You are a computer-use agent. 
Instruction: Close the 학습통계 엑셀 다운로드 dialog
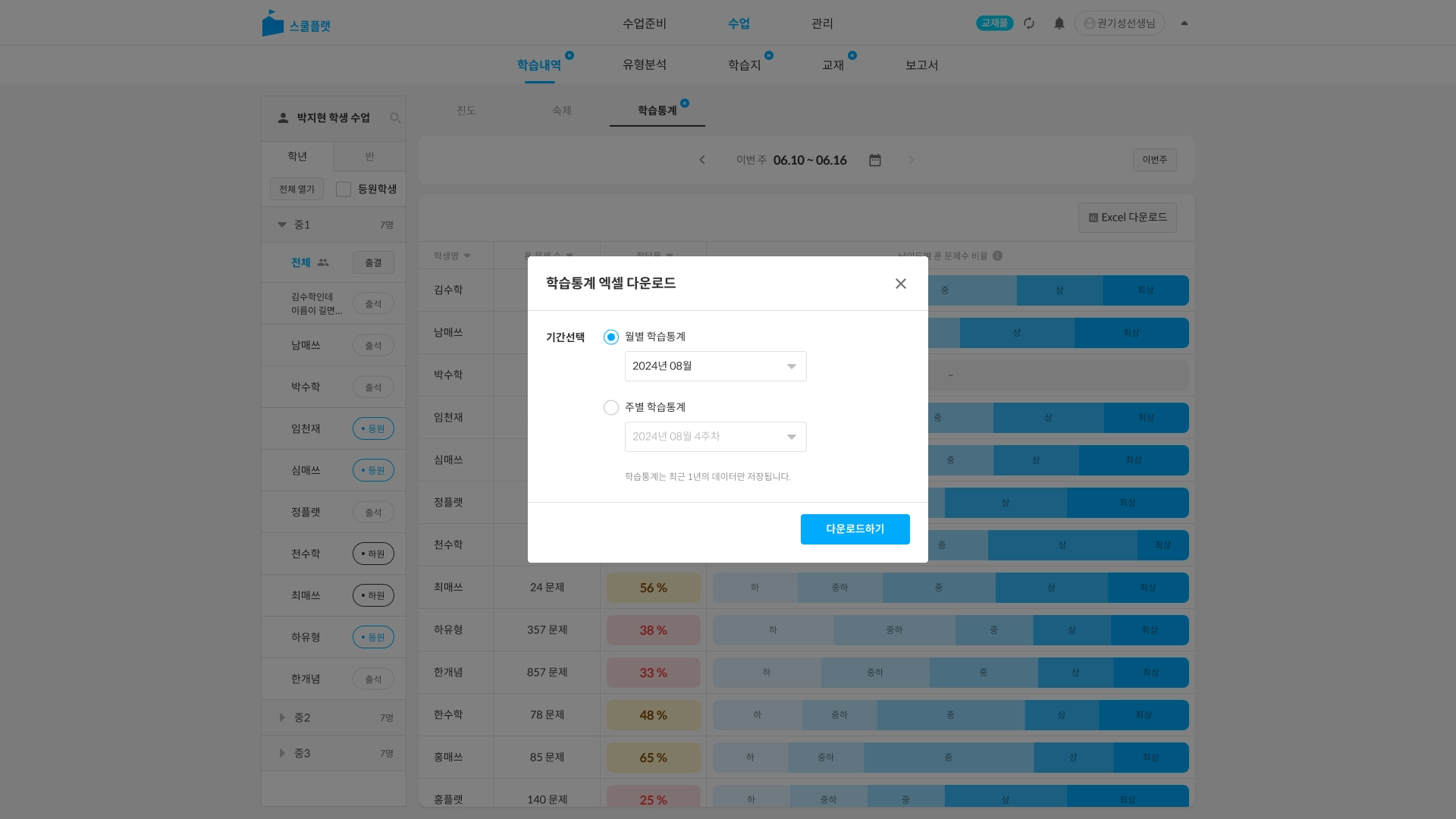(900, 284)
